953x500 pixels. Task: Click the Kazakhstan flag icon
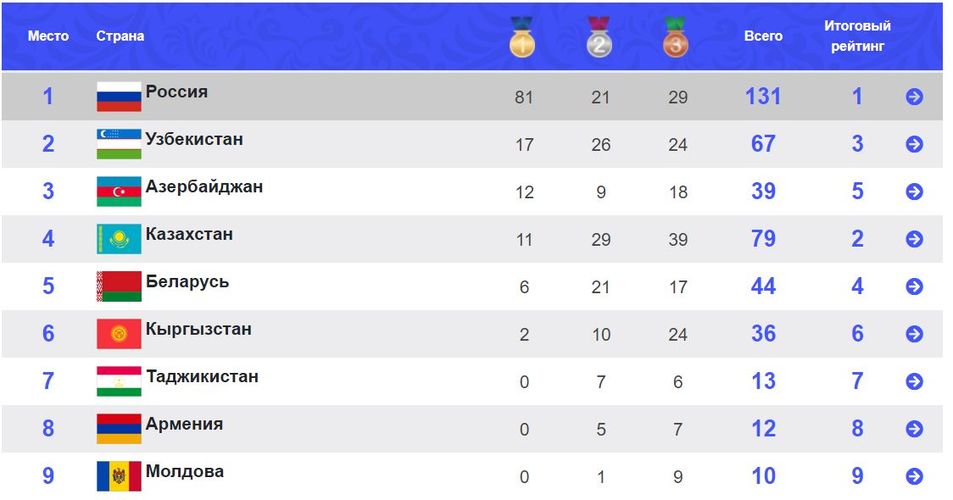tap(118, 239)
